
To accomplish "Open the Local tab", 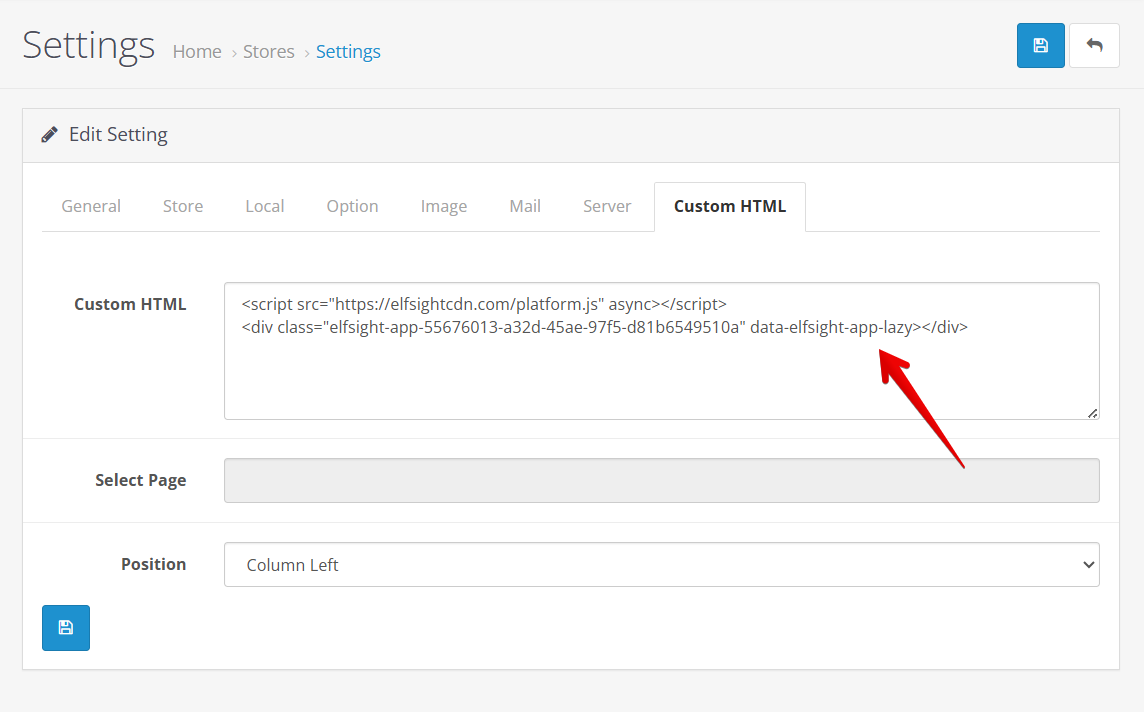I will pos(265,206).
